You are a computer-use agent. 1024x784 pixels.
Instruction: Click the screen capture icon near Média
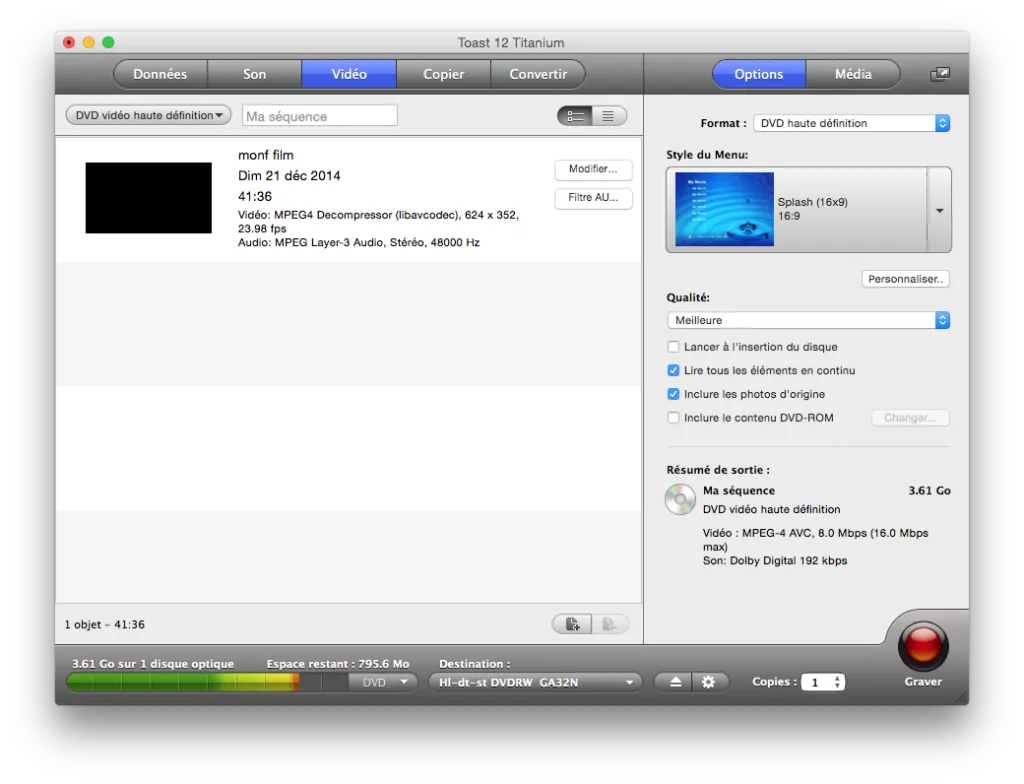[939, 73]
